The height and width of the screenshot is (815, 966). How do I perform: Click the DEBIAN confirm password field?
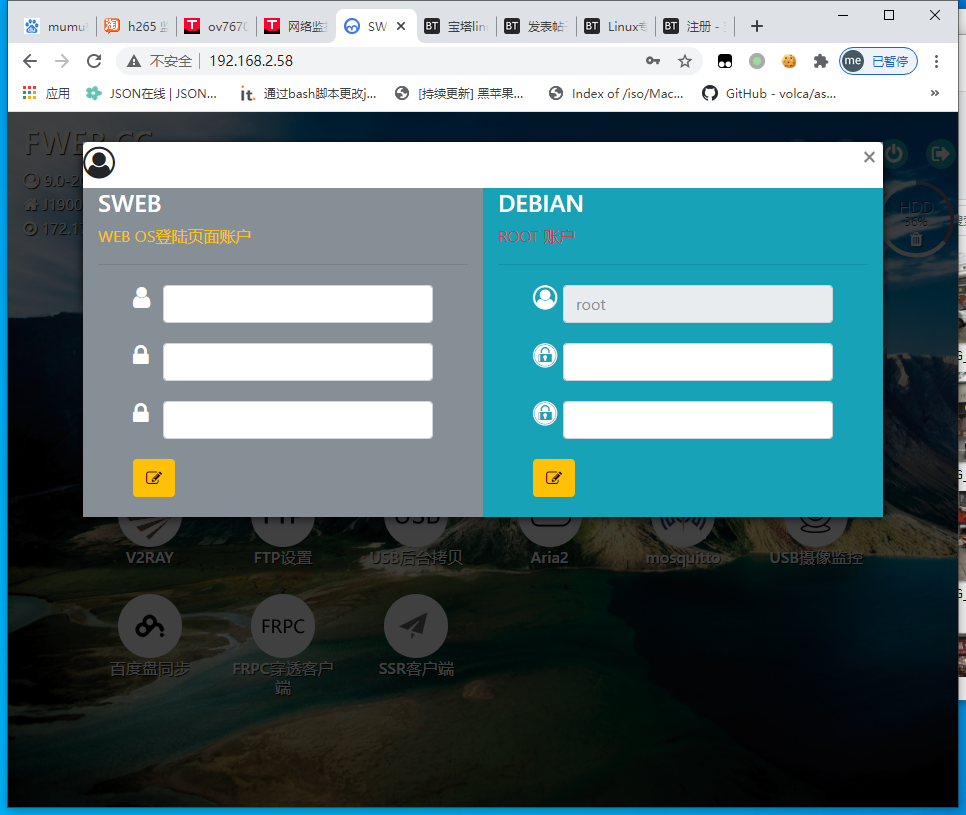coord(697,420)
